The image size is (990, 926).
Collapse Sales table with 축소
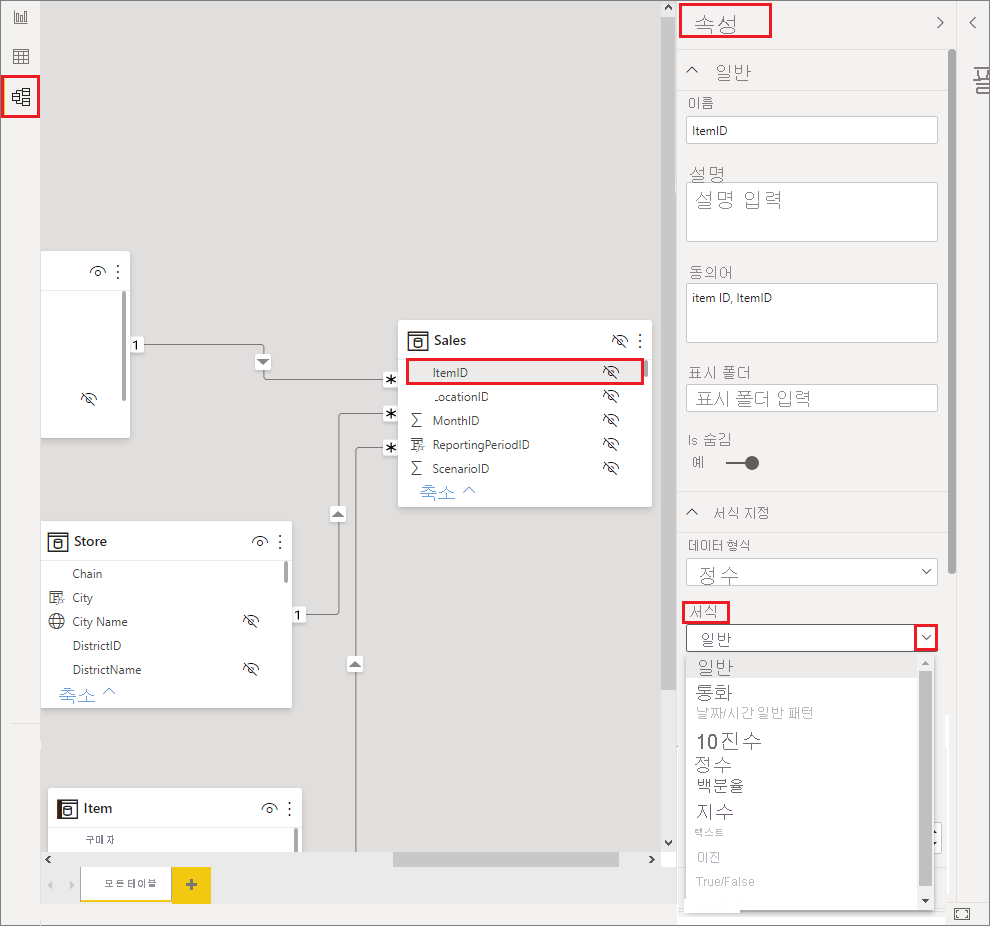tap(448, 492)
